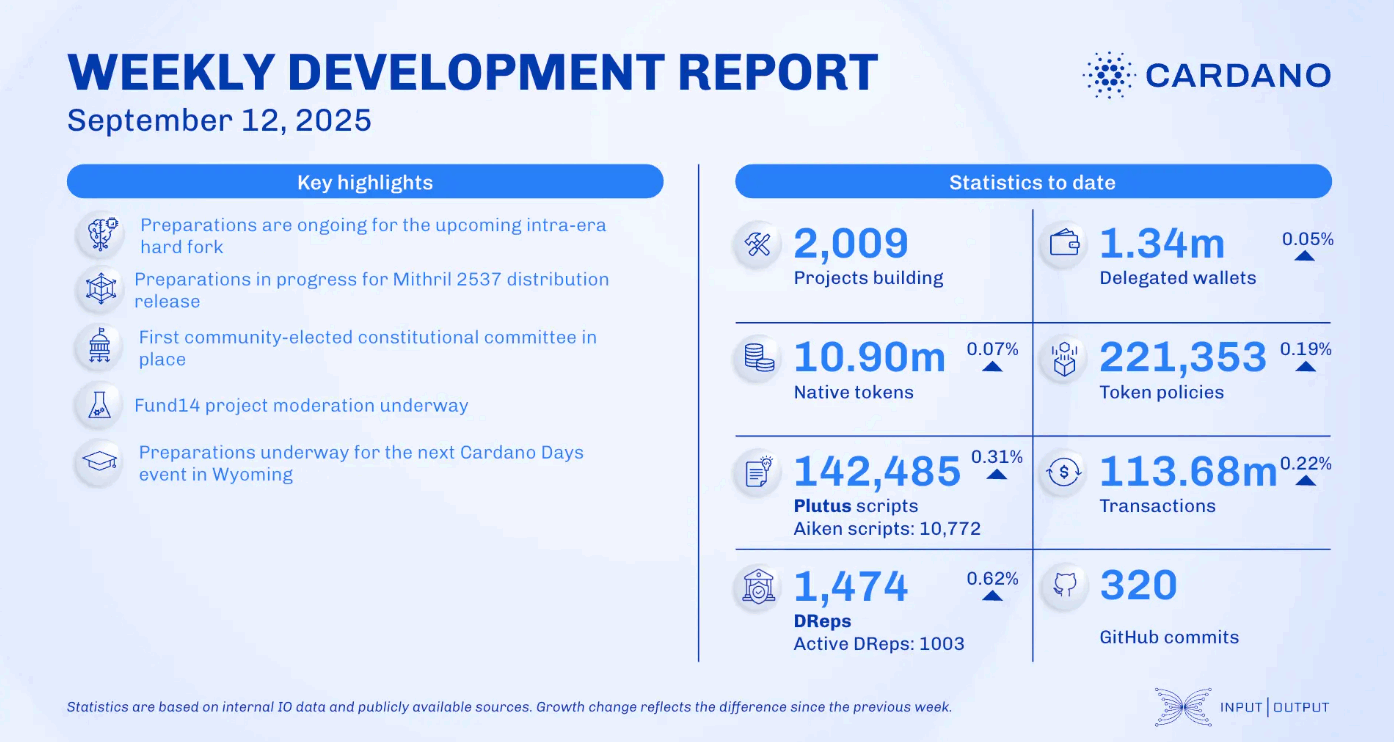Click the Plutus scripts document icon
The image size is (1394, 742).
[758, 474]
